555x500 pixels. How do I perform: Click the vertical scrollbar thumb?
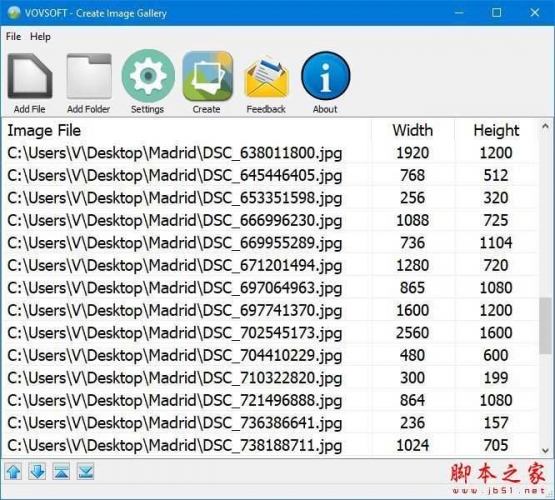tap(545, 326)
